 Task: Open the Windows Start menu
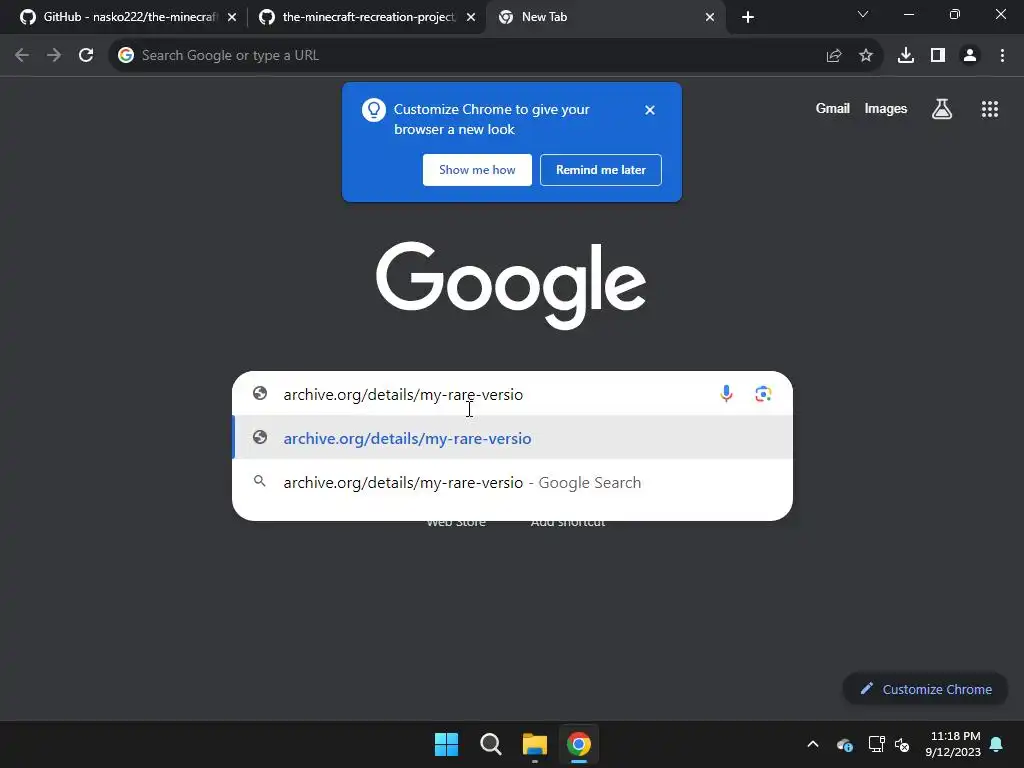(x=447, y=744)
